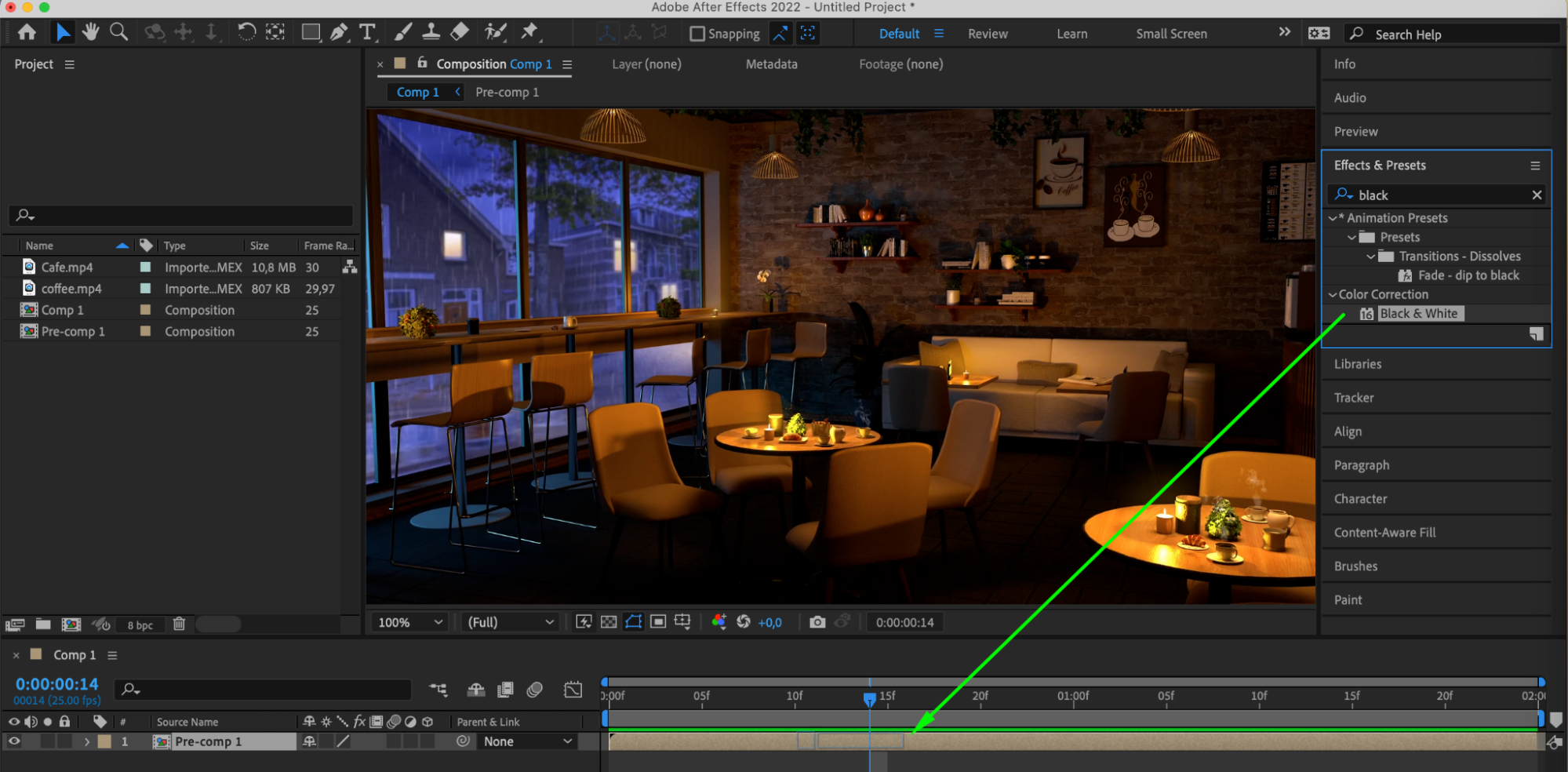Collapse the Color Correction category
This screenshot has width=1568, height=772.
pyautogui.click(x=1332, y=295)
